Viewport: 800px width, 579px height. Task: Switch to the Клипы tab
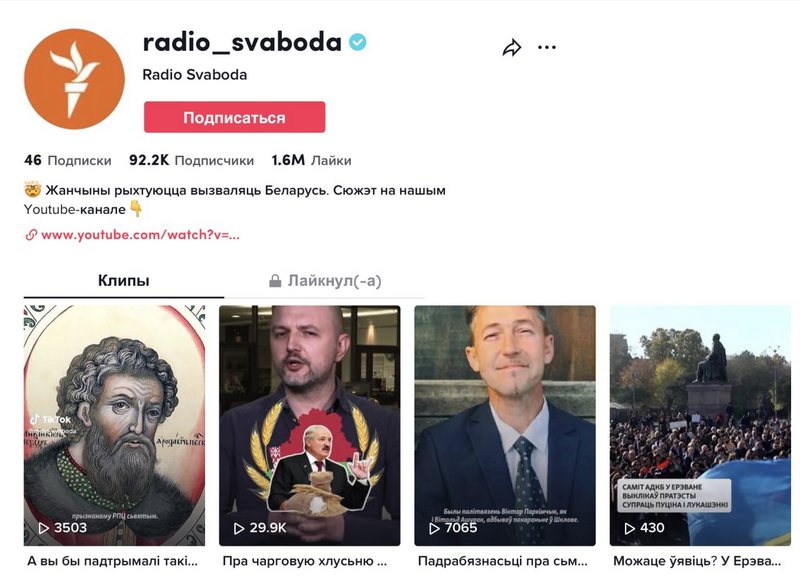123,281
